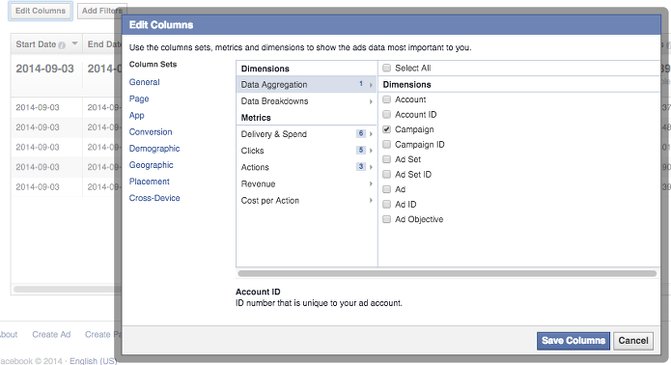Select Delivery & Spend metrics
The image size is (671, 365).
point(306,134)
